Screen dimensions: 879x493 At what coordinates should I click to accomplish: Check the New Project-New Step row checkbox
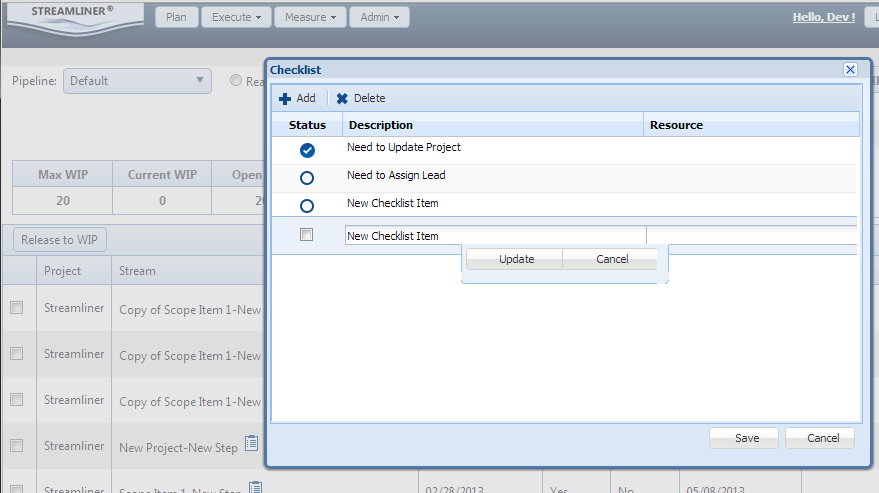click(x=17, y=445)
